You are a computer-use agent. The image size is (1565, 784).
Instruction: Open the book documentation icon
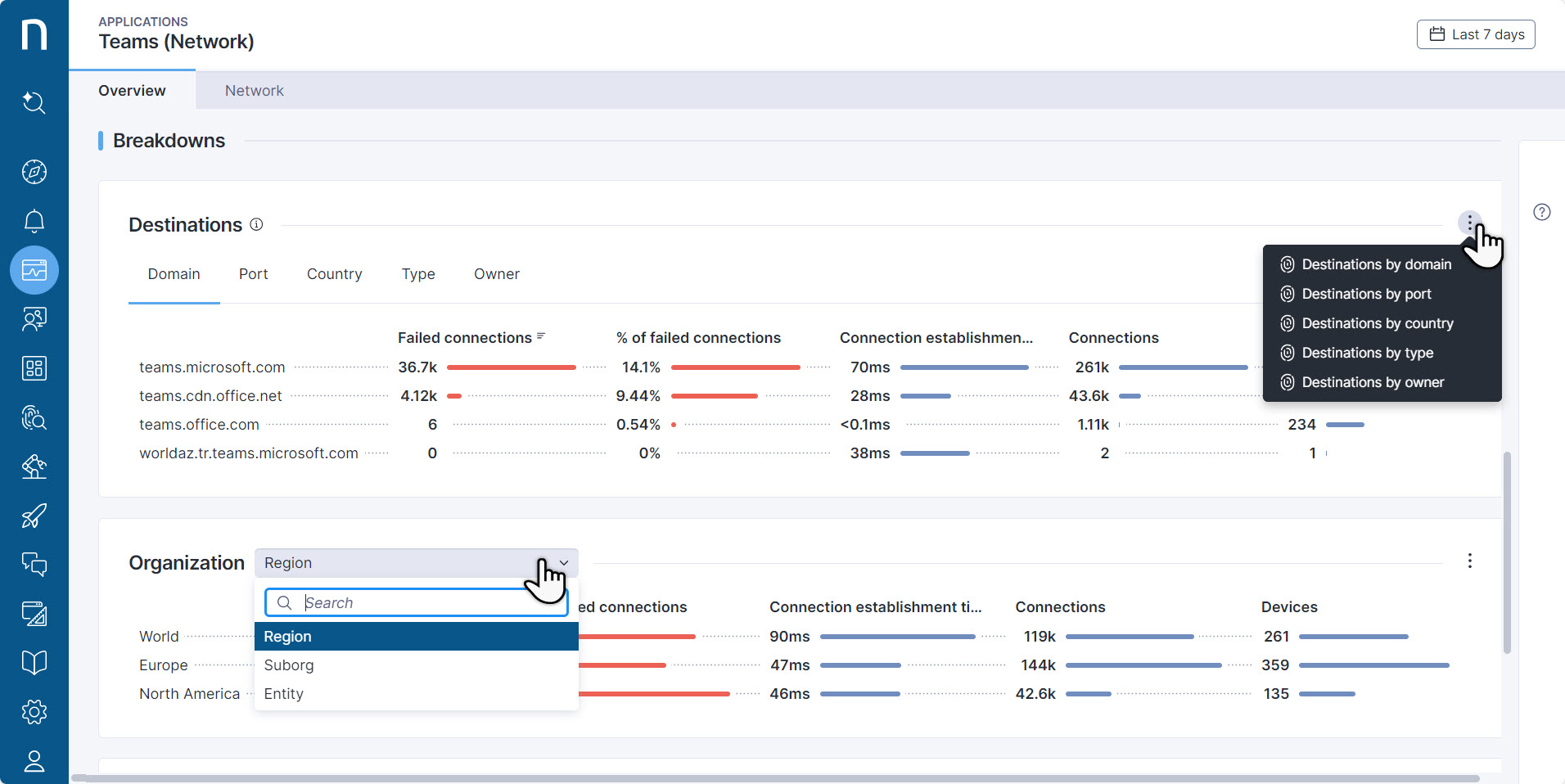click(x=34, y=663)
